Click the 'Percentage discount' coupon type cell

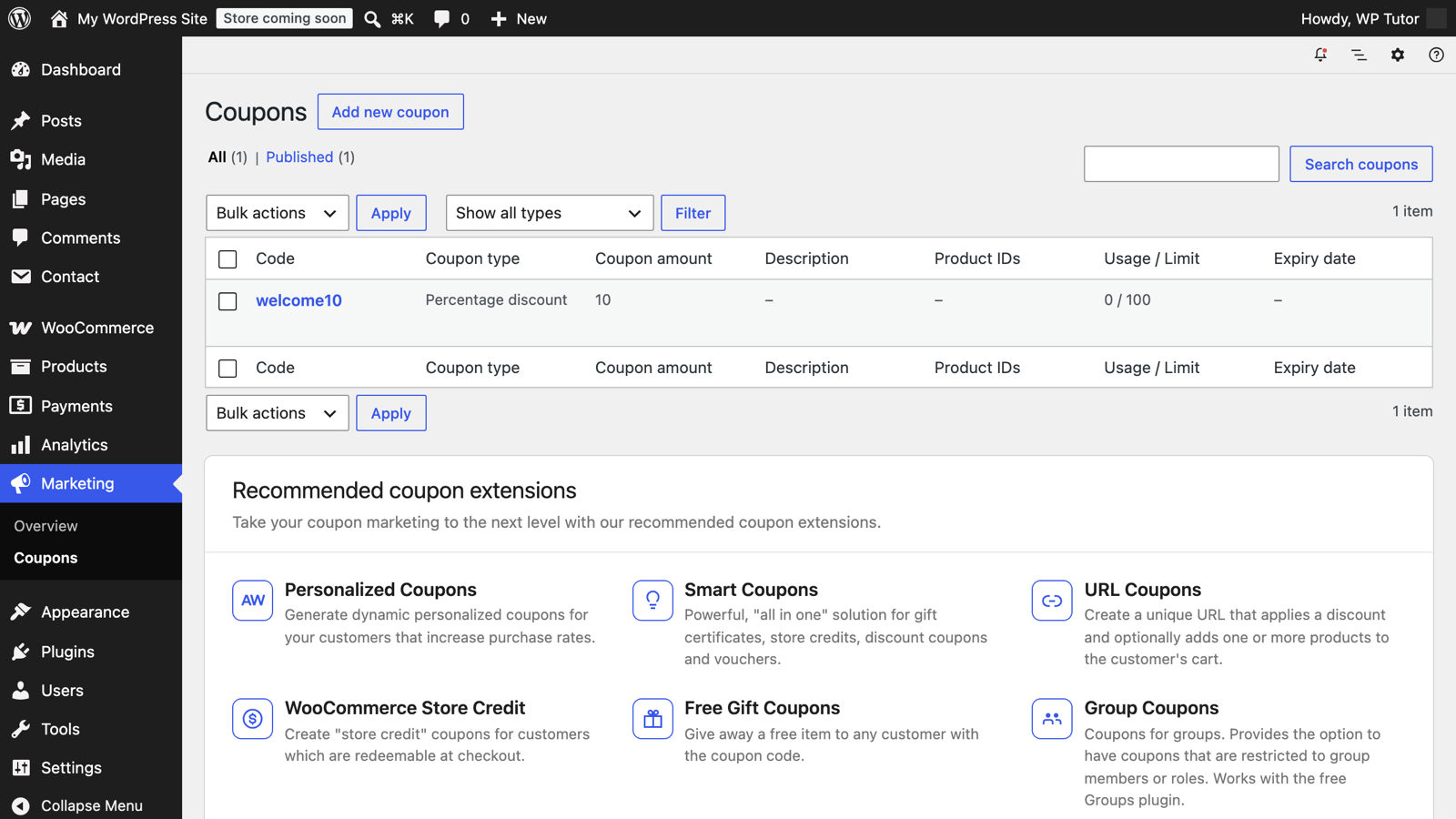point(496,300)
